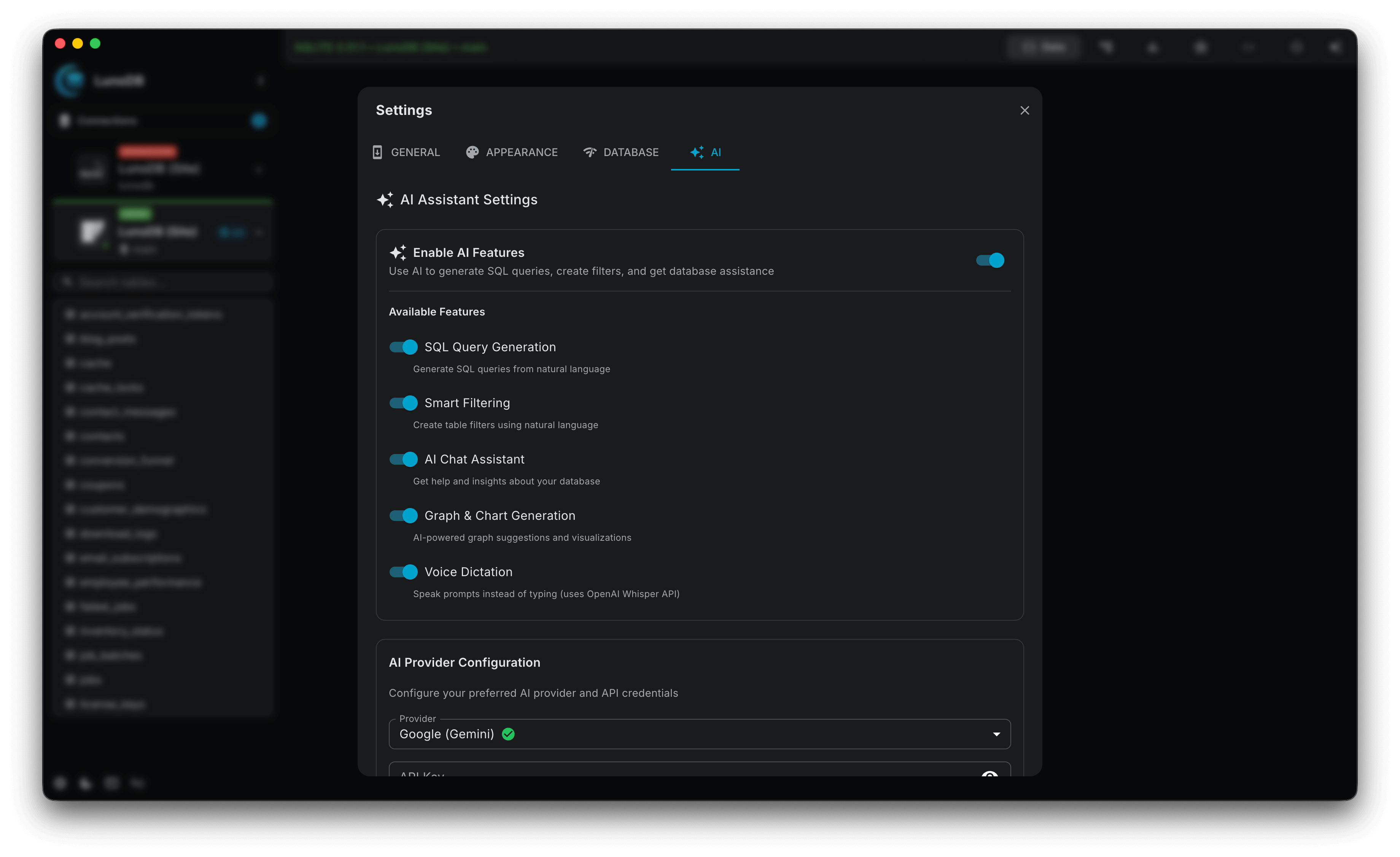
Task: Click the text "Configure your preferred AI provider and API credentials"
Action: pyautogui.click(x=533, y=693)
